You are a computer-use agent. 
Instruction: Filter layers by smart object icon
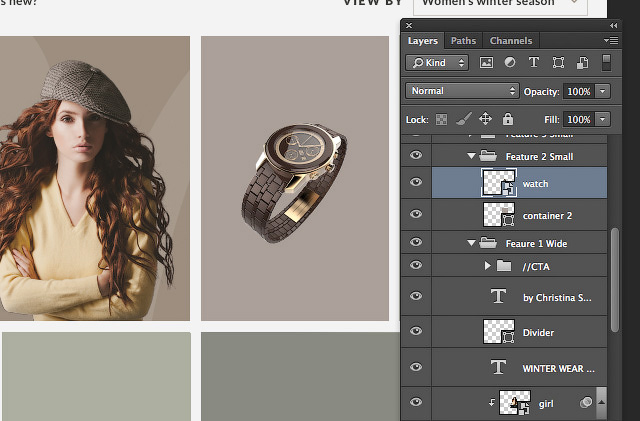click(579, 63)
